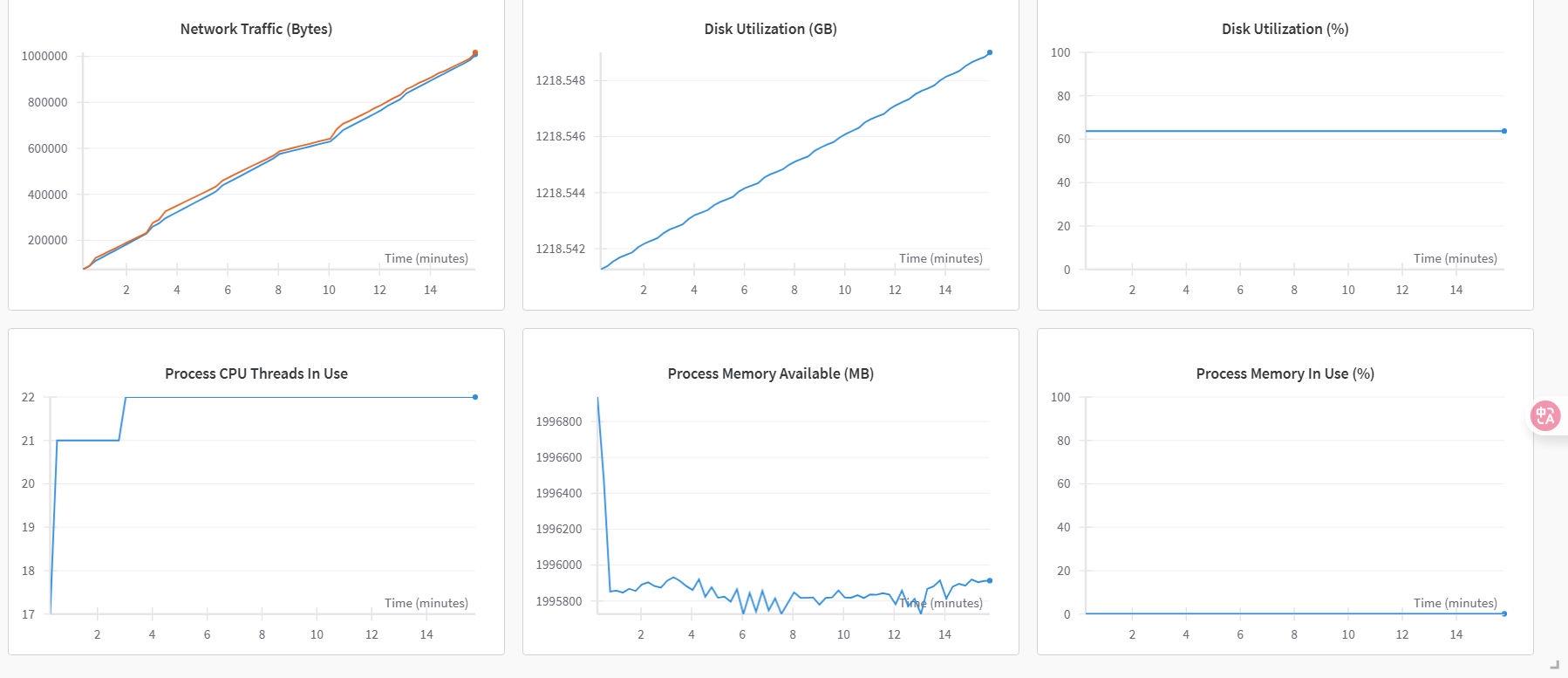The height and width of the screenshot is (678, 1568).
Task: Click the 22 label on CPU Threads axis
Action: tap(29, 397)
